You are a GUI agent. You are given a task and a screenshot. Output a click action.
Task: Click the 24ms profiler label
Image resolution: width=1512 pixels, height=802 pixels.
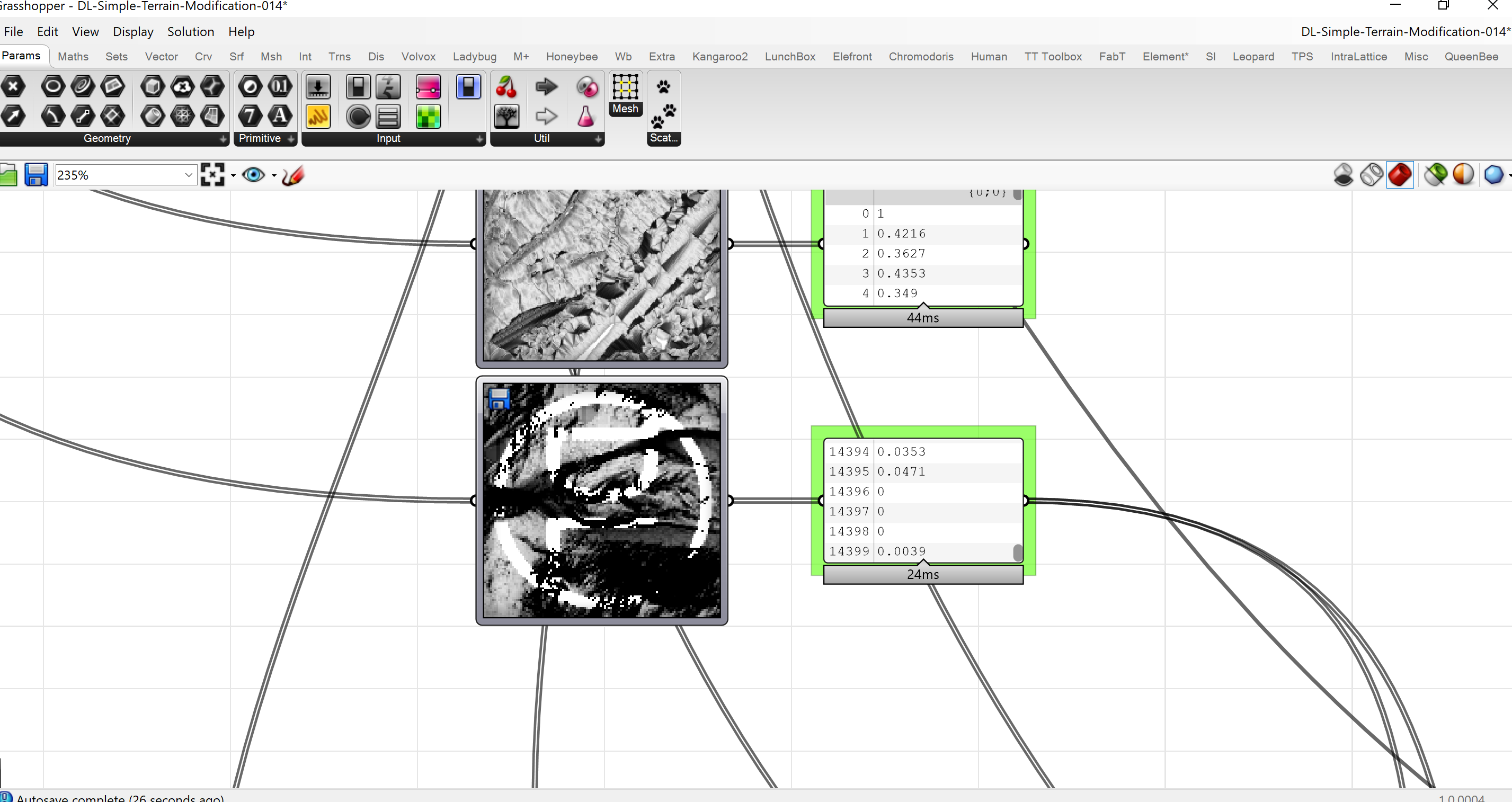tap(923, 574)
